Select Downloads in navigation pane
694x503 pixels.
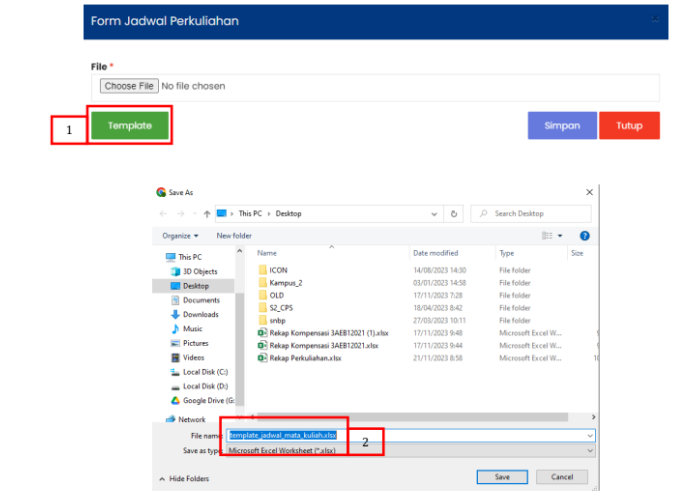click(x=200, y=314)
